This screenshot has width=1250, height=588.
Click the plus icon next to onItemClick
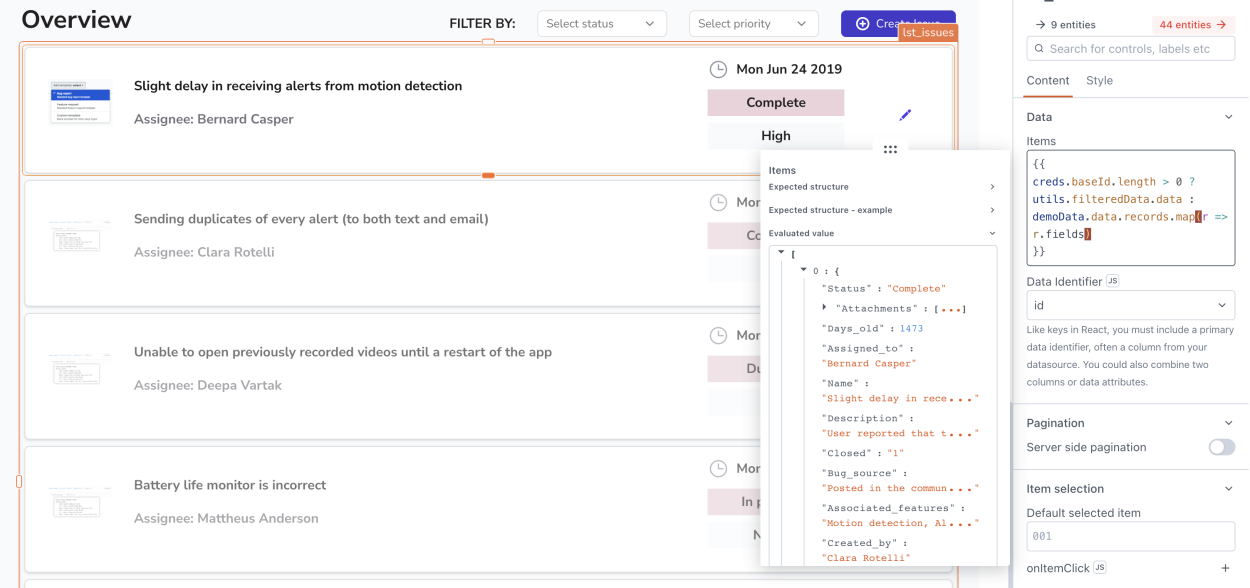pos(1226,568)
